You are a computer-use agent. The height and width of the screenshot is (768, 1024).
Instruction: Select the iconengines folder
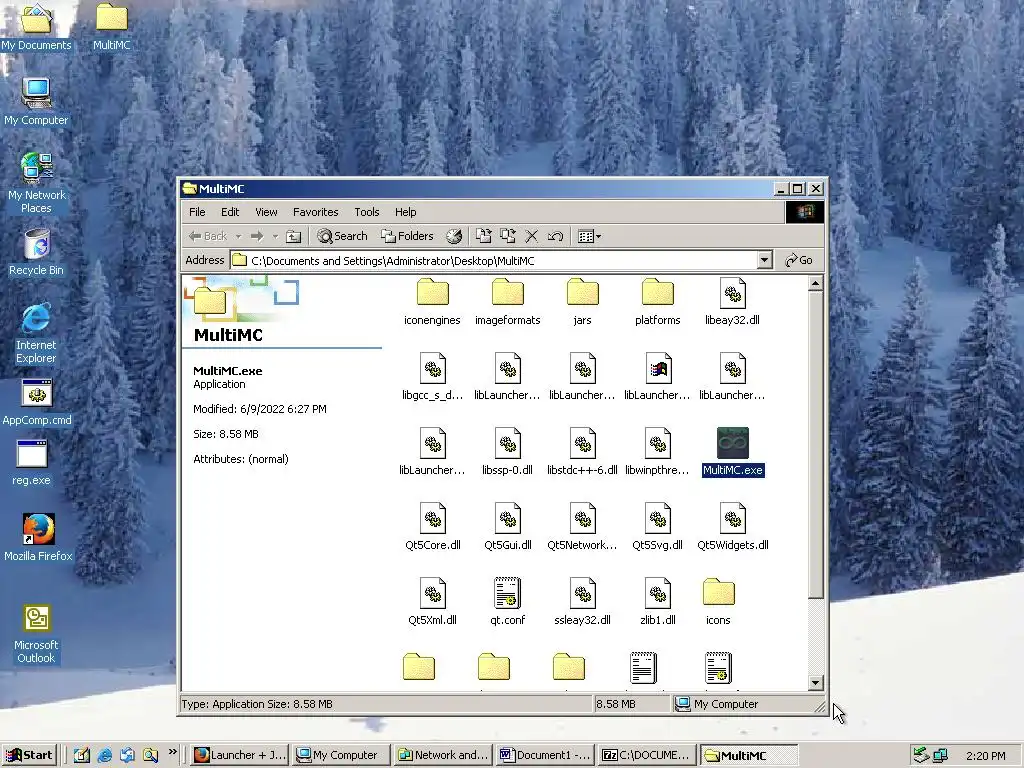[432, 302]
